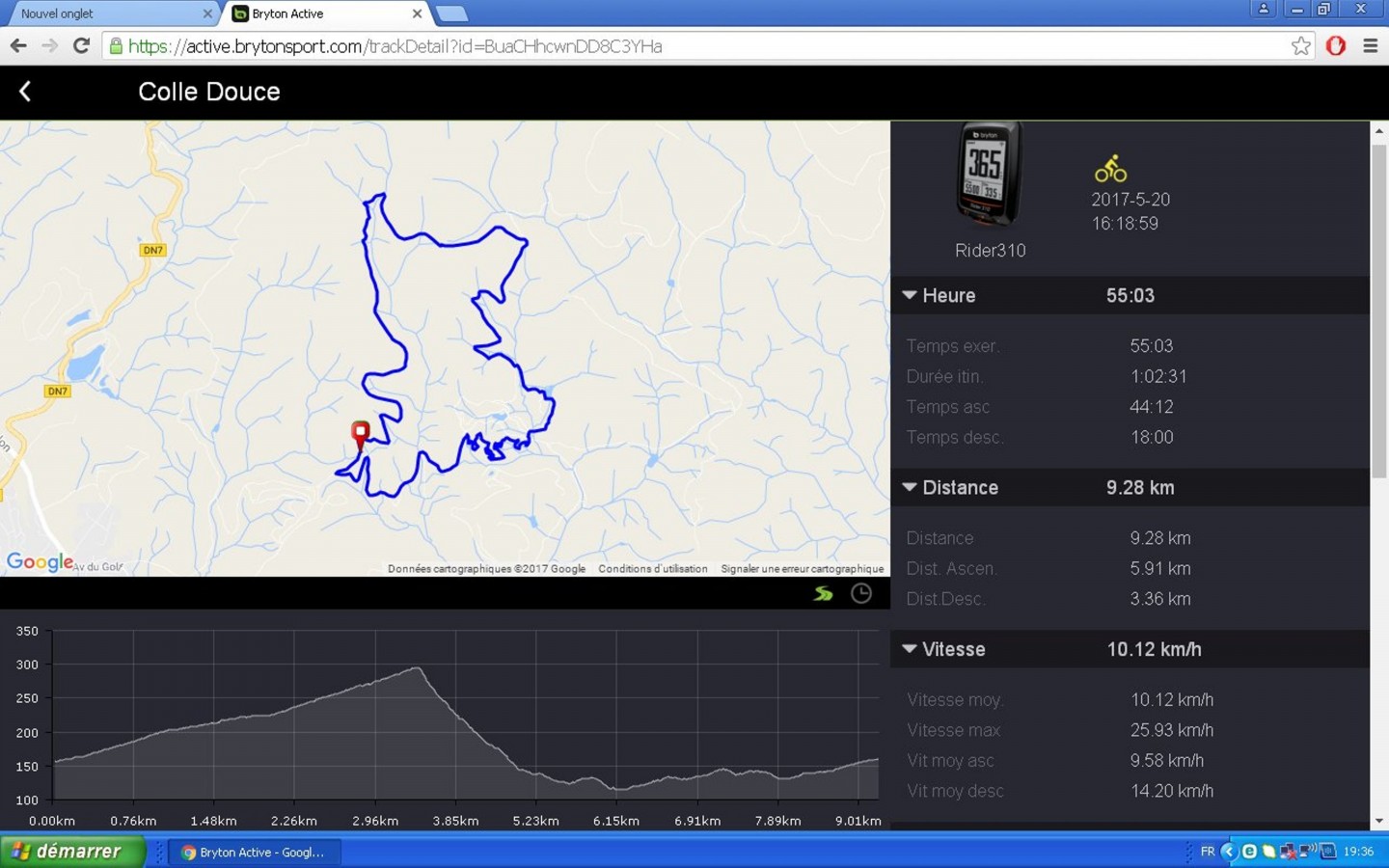Viewport: 1389px width, 868px height.
Task: Click the Rider310 device image
Action: [988, 174]
